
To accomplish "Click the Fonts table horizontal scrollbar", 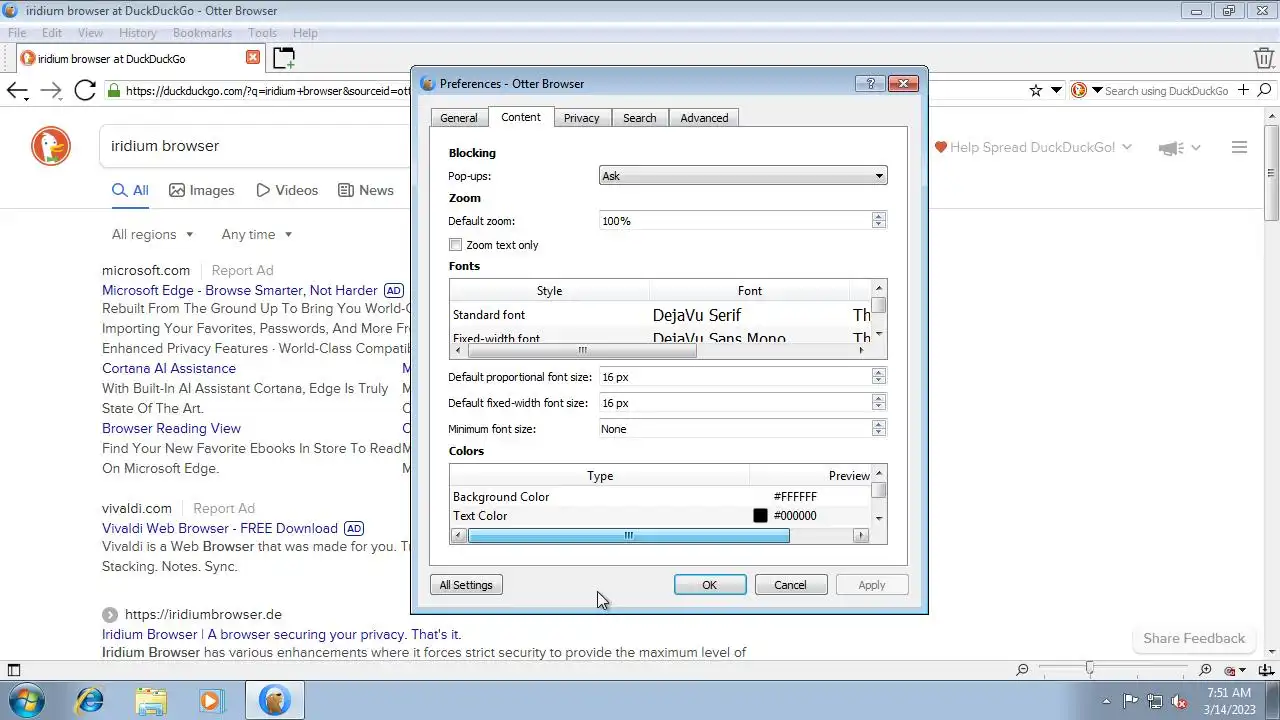I will [582, 351].
